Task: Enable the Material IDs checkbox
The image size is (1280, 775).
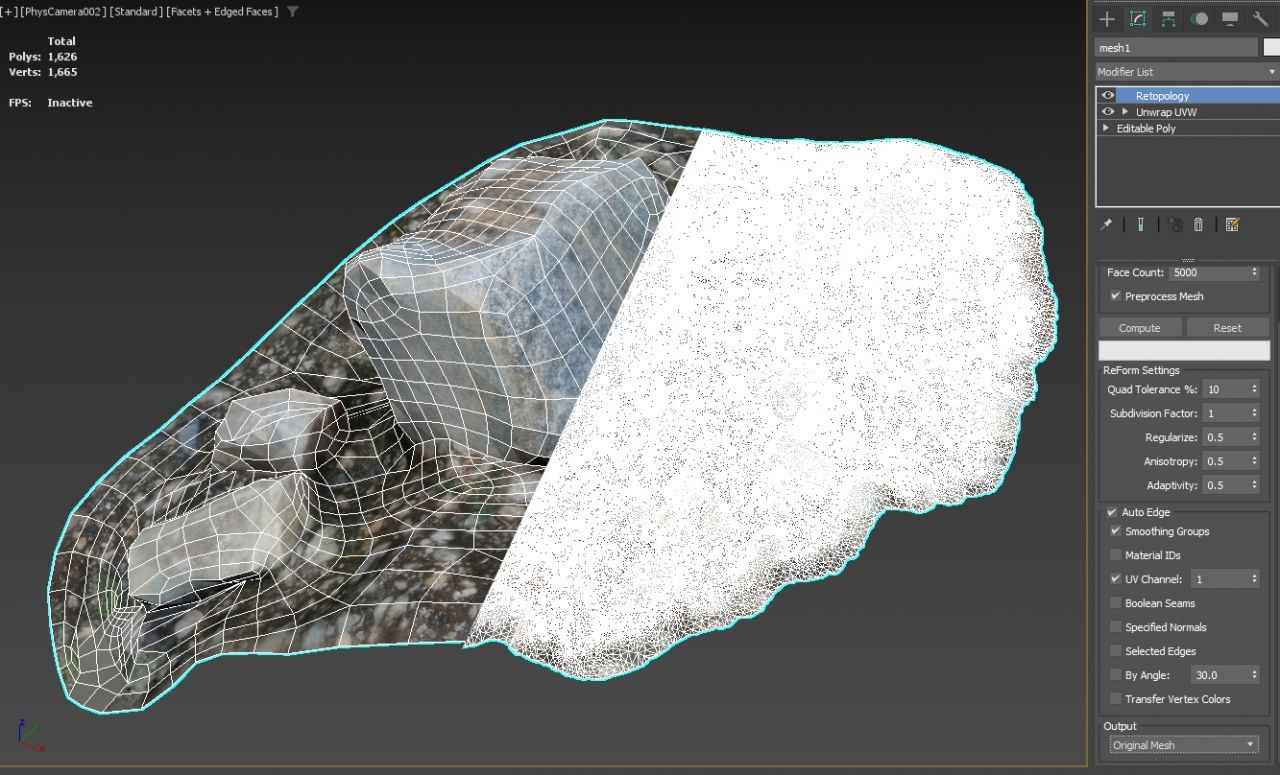Action: (1116, 555)
